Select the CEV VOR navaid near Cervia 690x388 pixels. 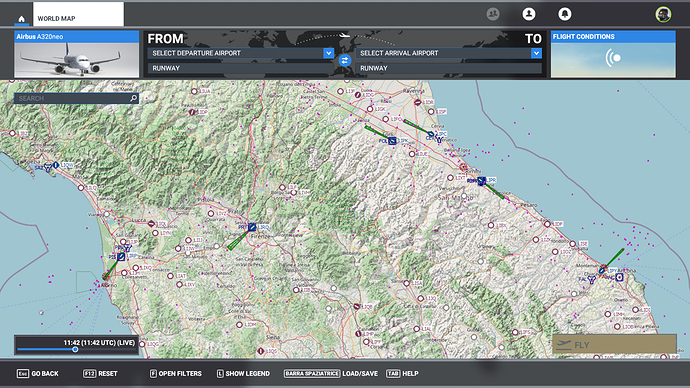point(438,139)
